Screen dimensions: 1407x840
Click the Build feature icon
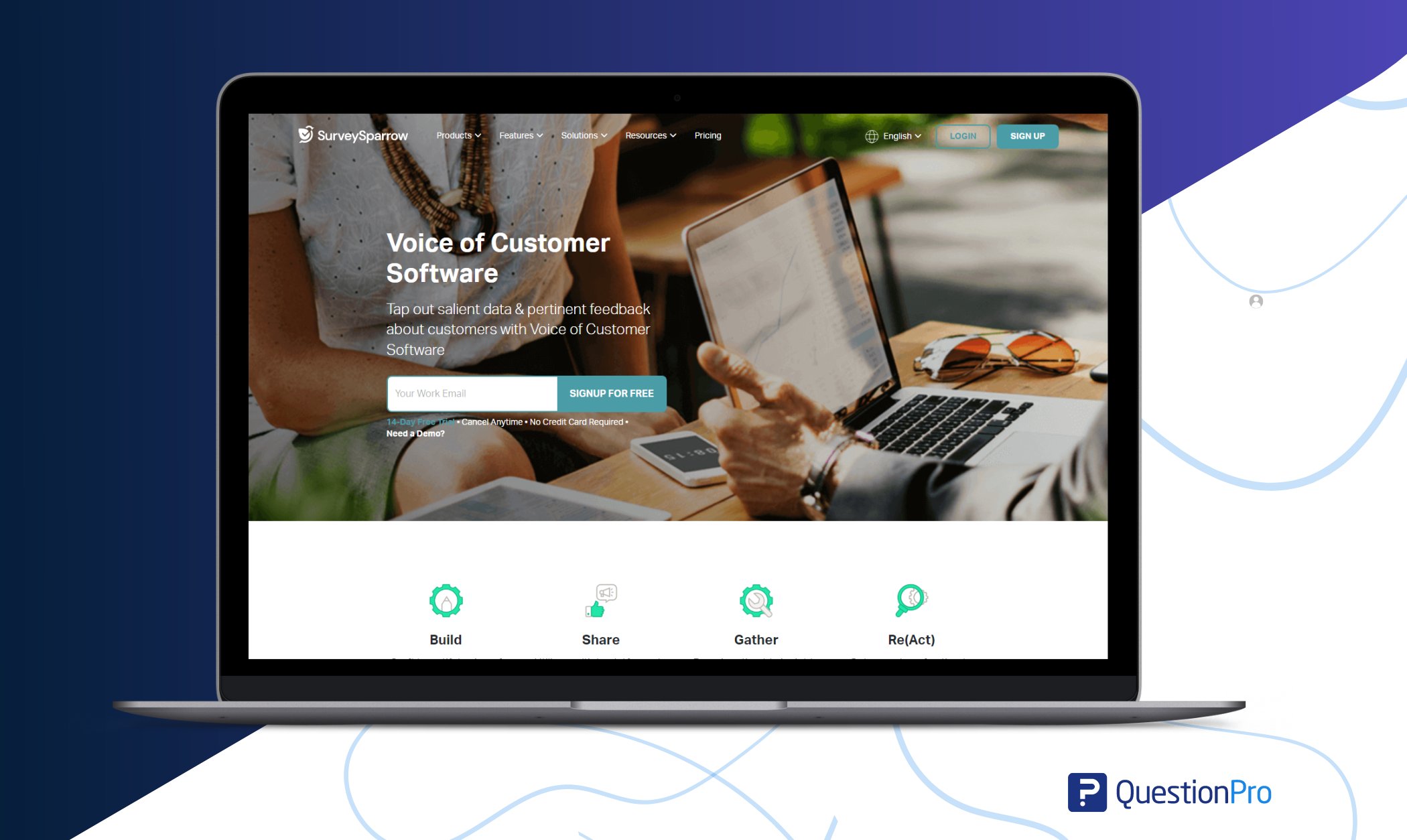(446, 599)
